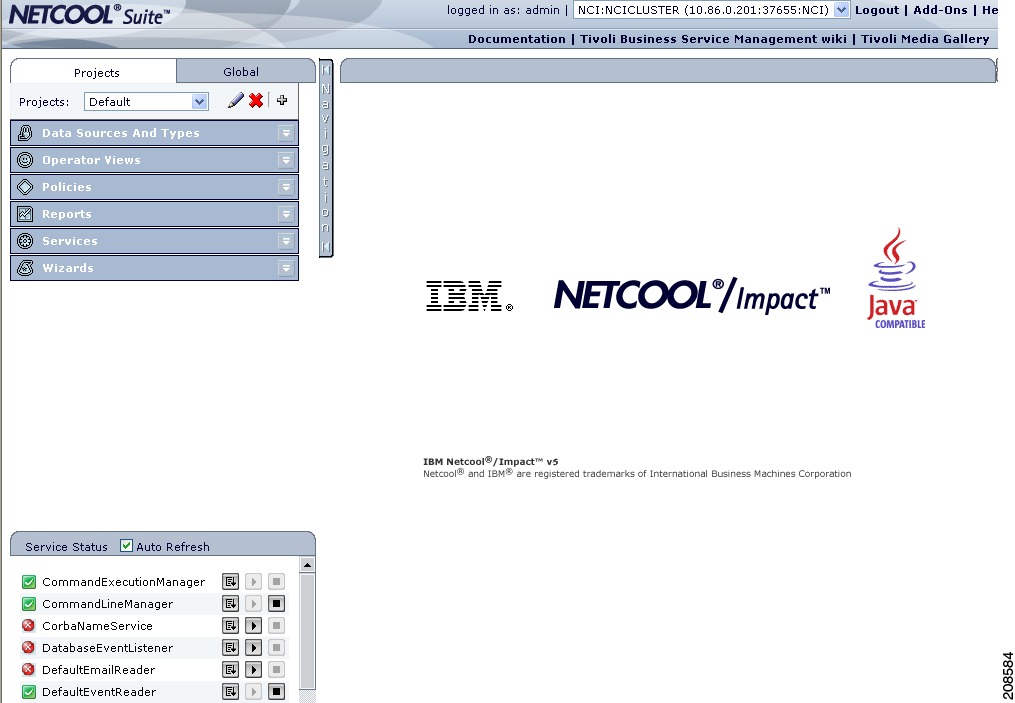The image size is (1015, 703).
Task: Click the pencil icon to edit project
Action: [x=236, y=100]
